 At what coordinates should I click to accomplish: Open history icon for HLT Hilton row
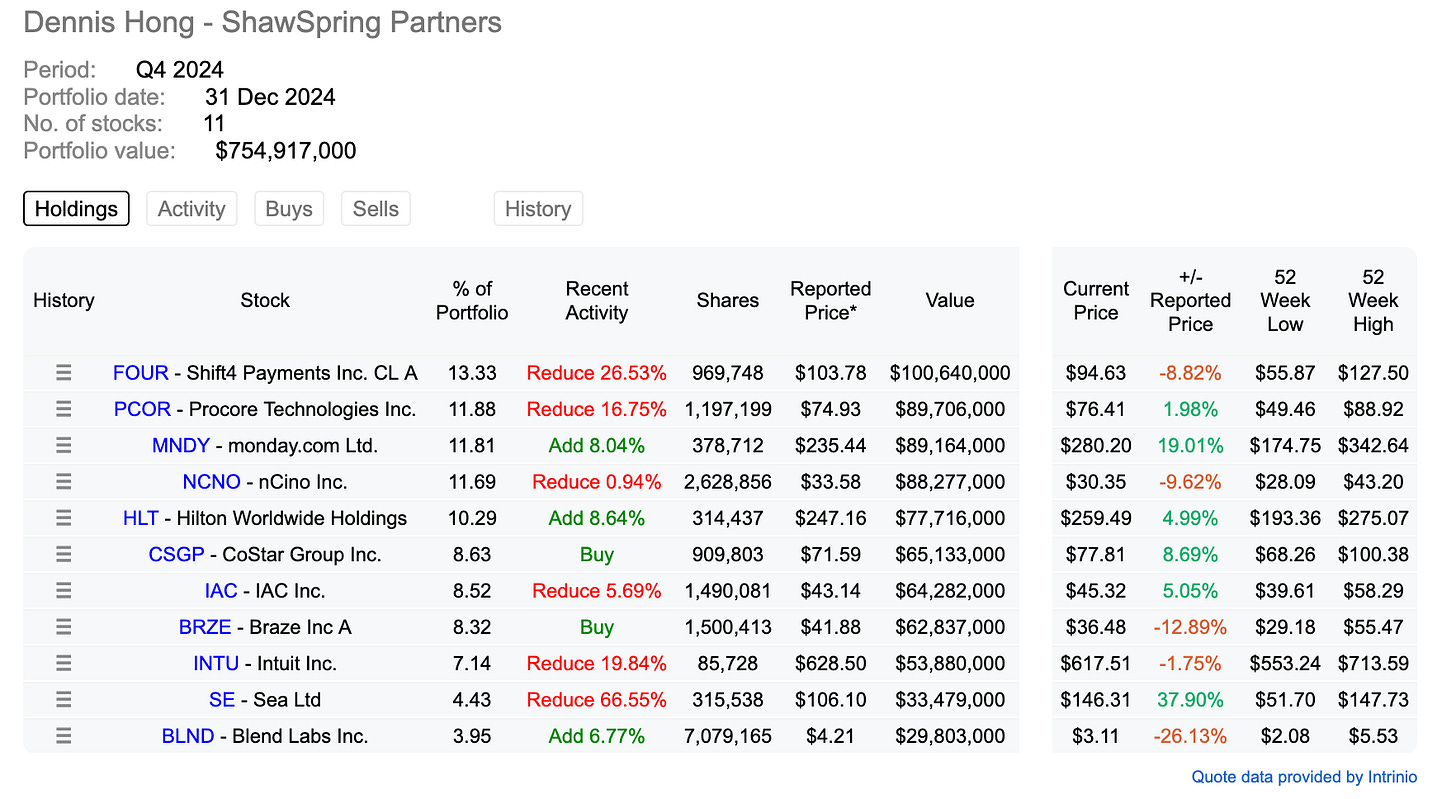click(x=63, y=518)
